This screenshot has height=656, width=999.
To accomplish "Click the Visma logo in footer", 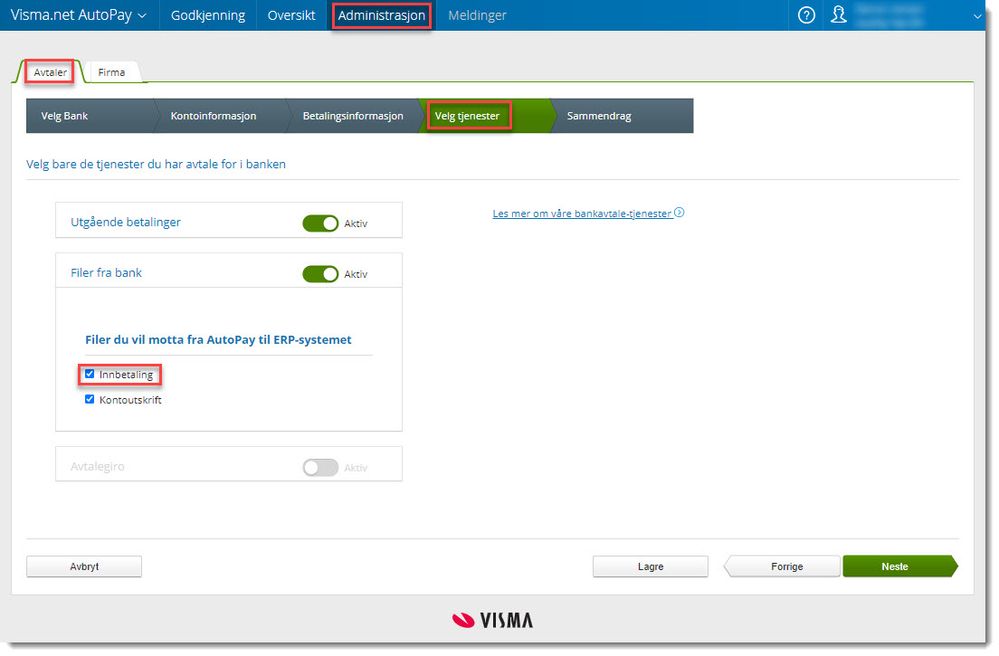I will [492, 620].
